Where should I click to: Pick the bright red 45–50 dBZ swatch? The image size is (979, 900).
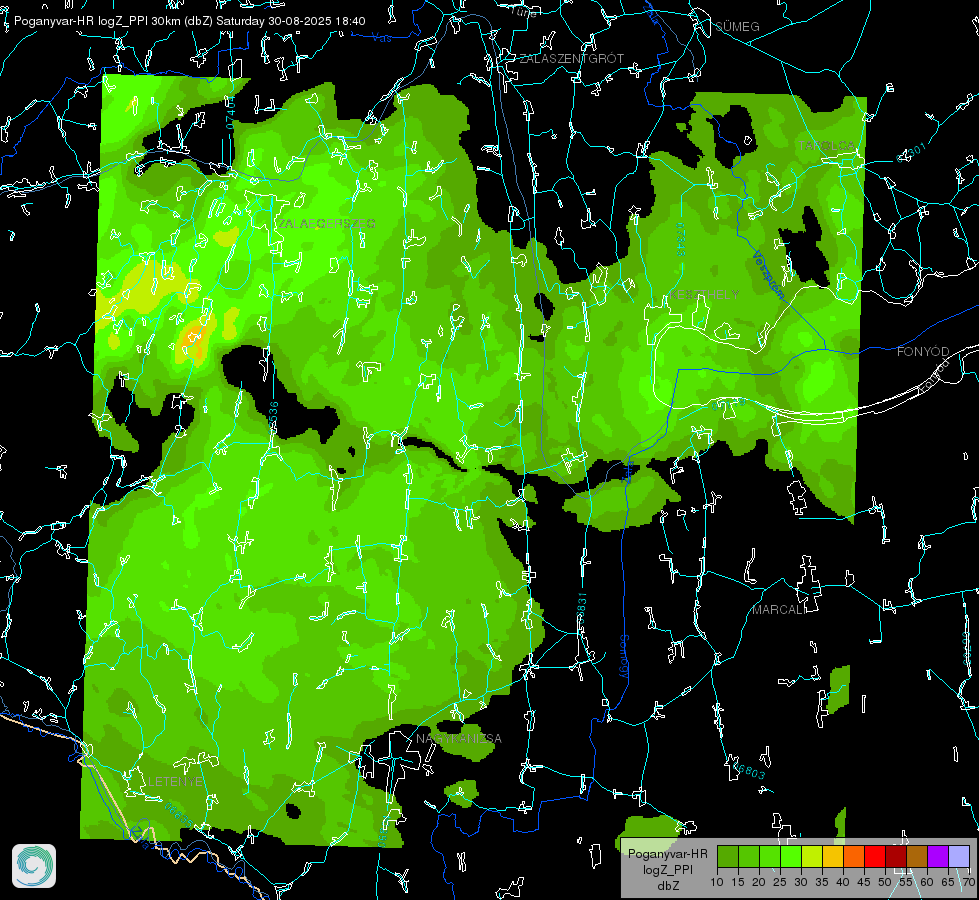[875, 856]
